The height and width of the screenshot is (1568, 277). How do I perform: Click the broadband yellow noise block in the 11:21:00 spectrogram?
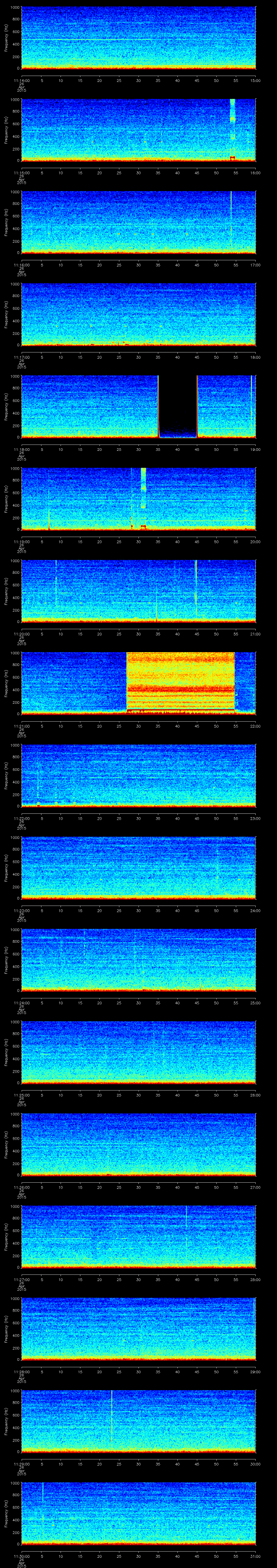180,682
